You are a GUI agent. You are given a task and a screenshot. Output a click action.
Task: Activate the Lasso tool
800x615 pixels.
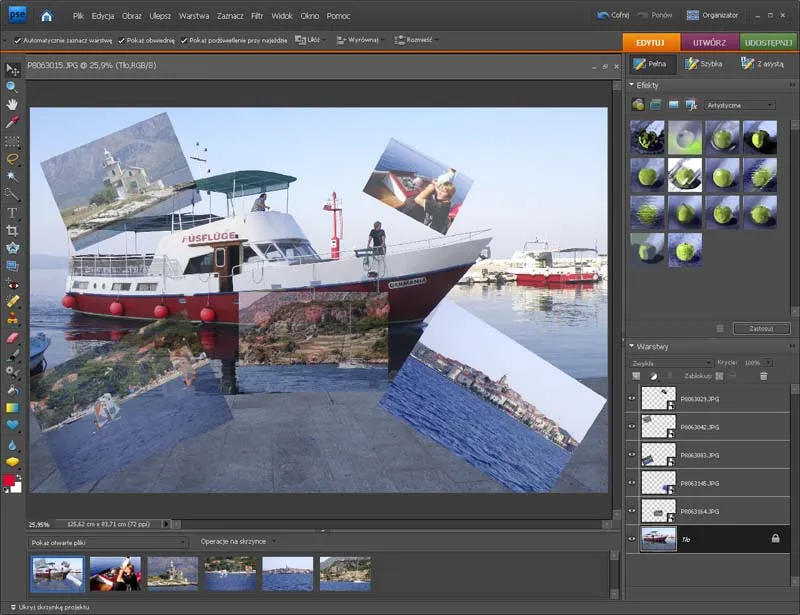[12, 156]
